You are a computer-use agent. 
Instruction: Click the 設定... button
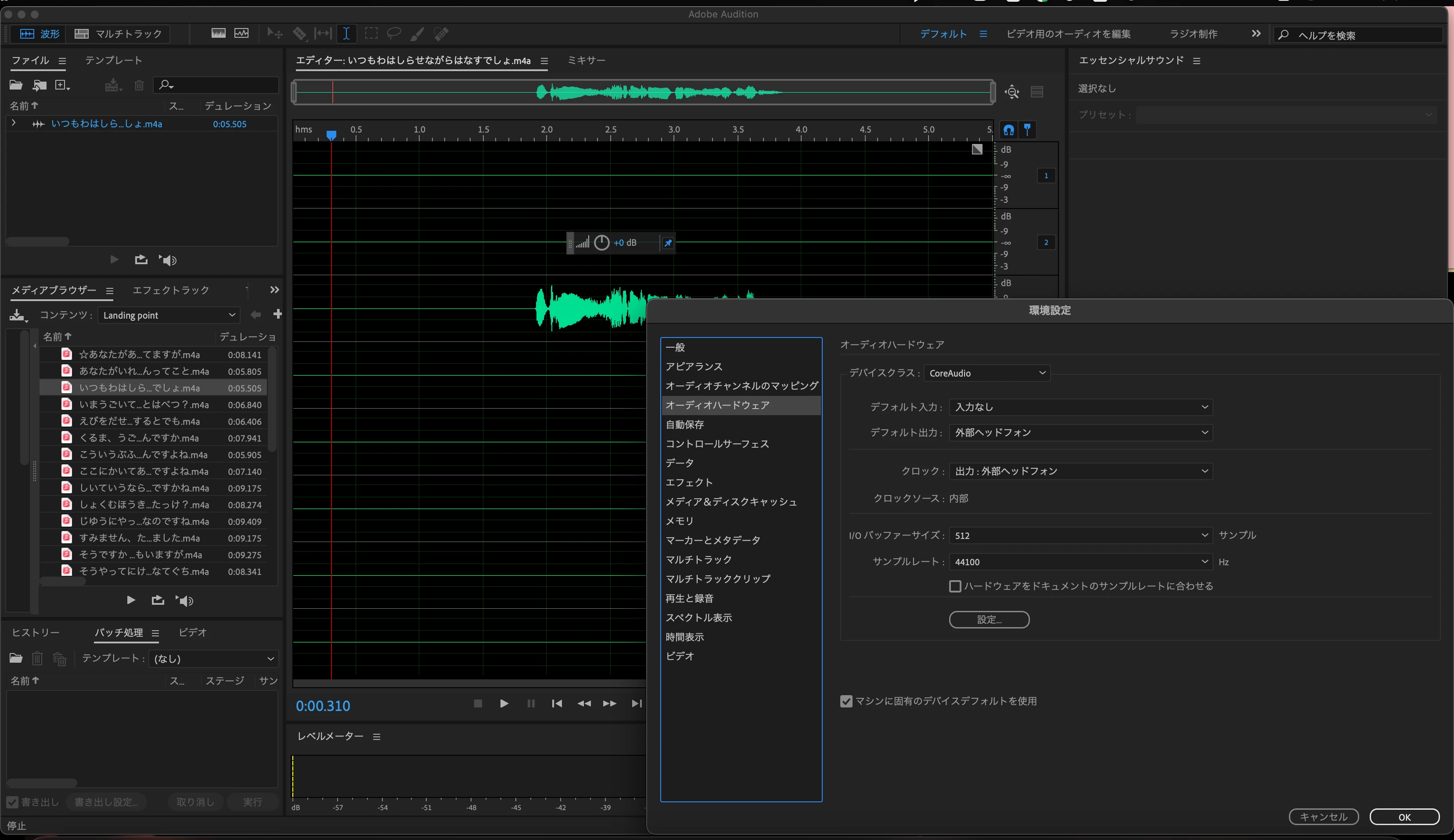coord(988,620)
